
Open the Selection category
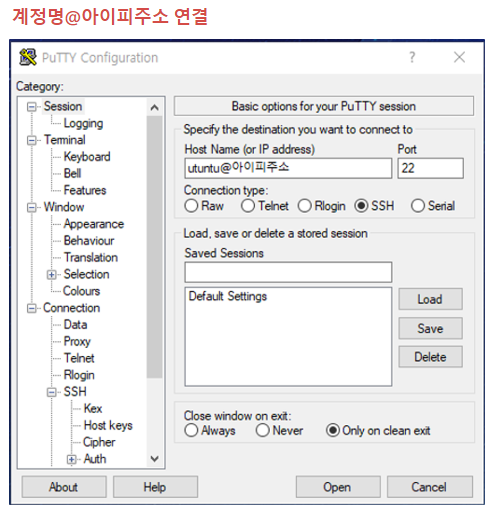tap(87, 274)
